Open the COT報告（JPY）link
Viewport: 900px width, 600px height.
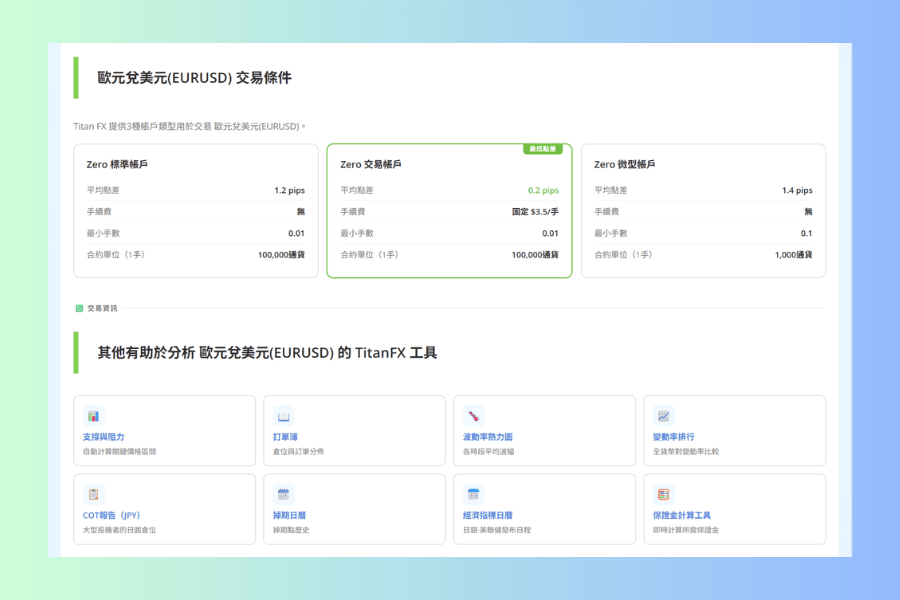pyautogui.click(x=111, y=515)
